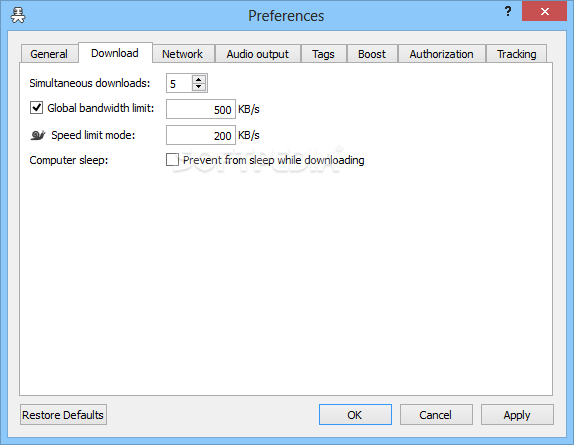Click the app icon in the title bar
Viewport: 574px width, 445px height.
point(18,15)
